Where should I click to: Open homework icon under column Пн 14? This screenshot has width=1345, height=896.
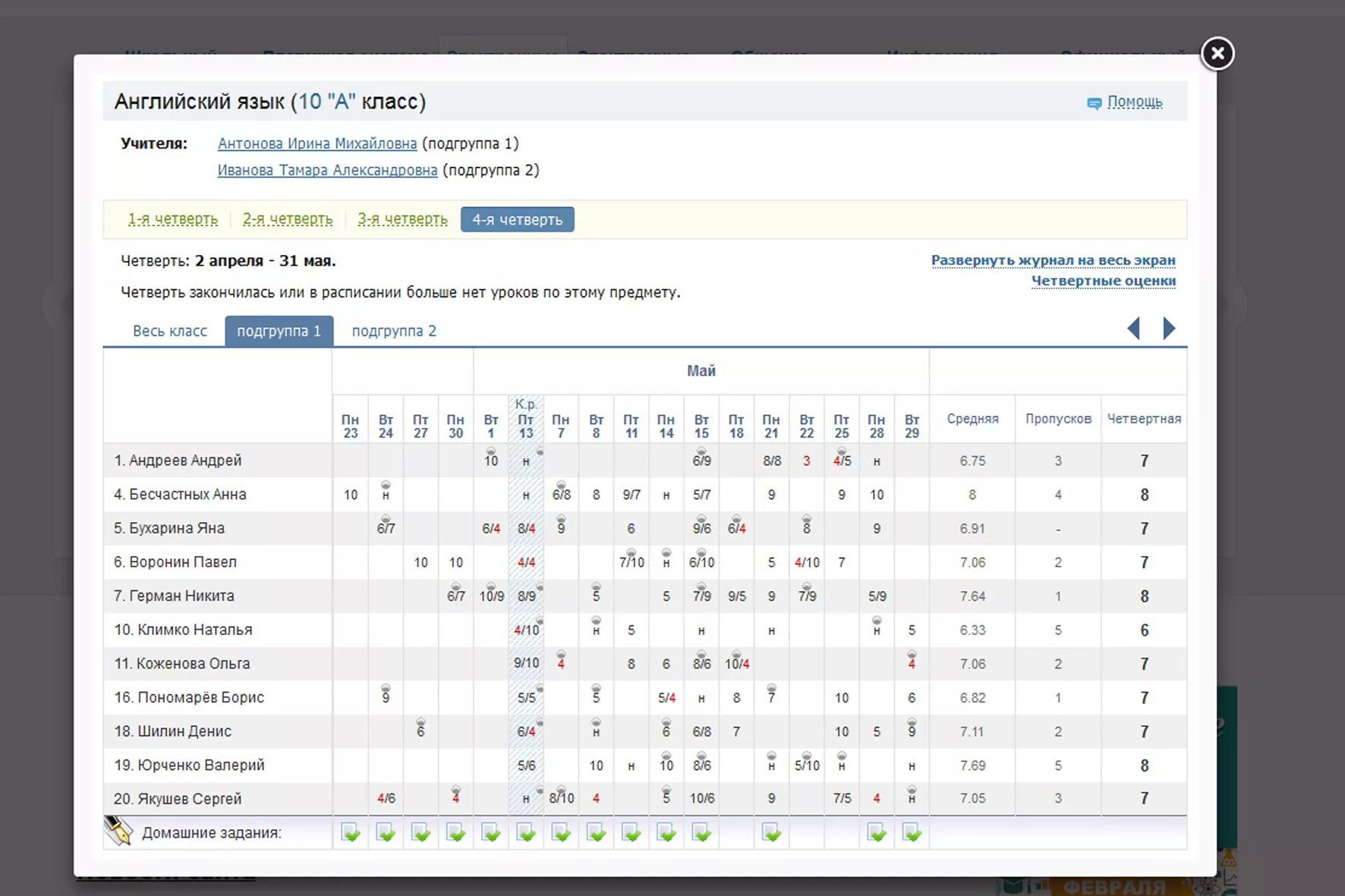point(666,832)
